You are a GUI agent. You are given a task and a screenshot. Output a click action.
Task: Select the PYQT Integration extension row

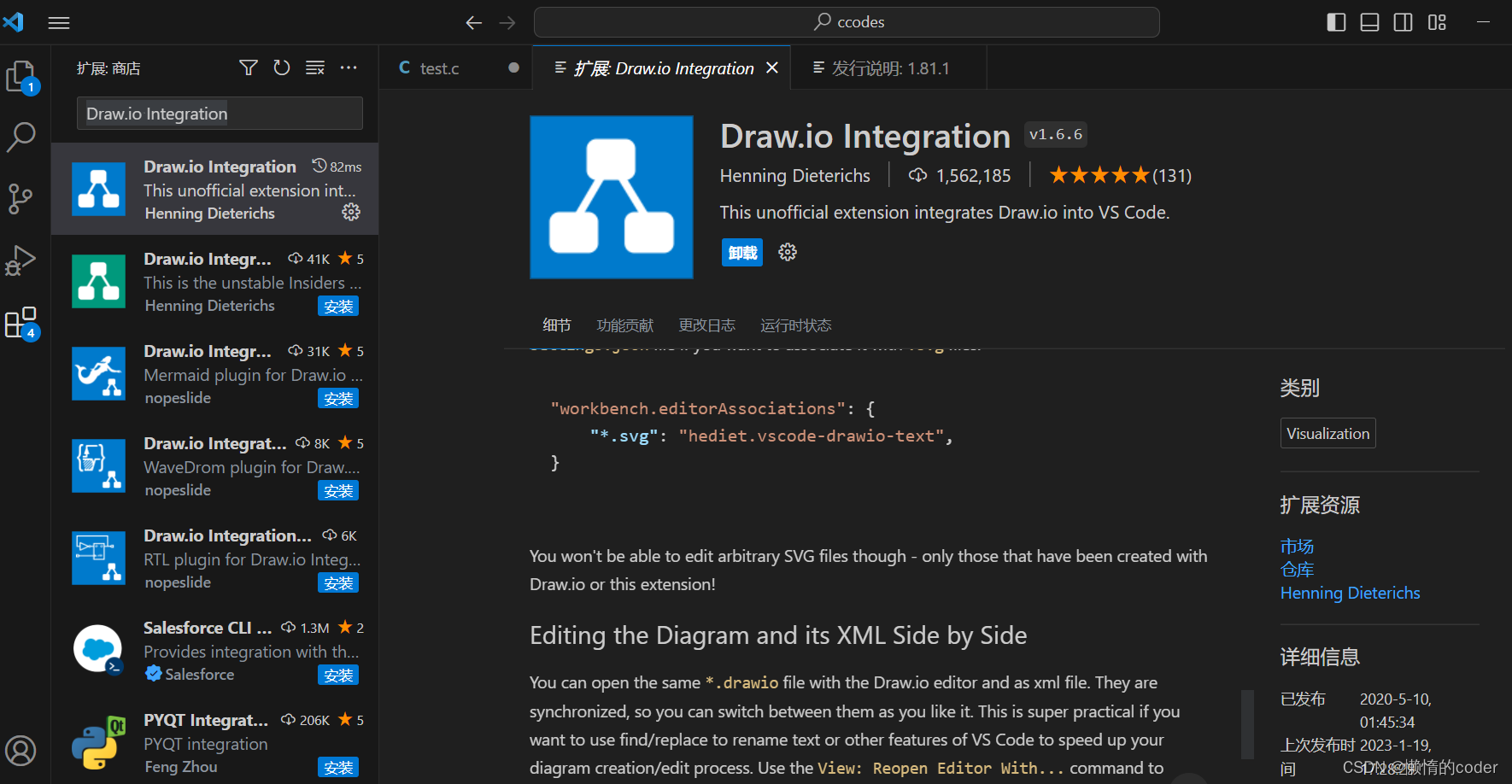pos(214,740)
